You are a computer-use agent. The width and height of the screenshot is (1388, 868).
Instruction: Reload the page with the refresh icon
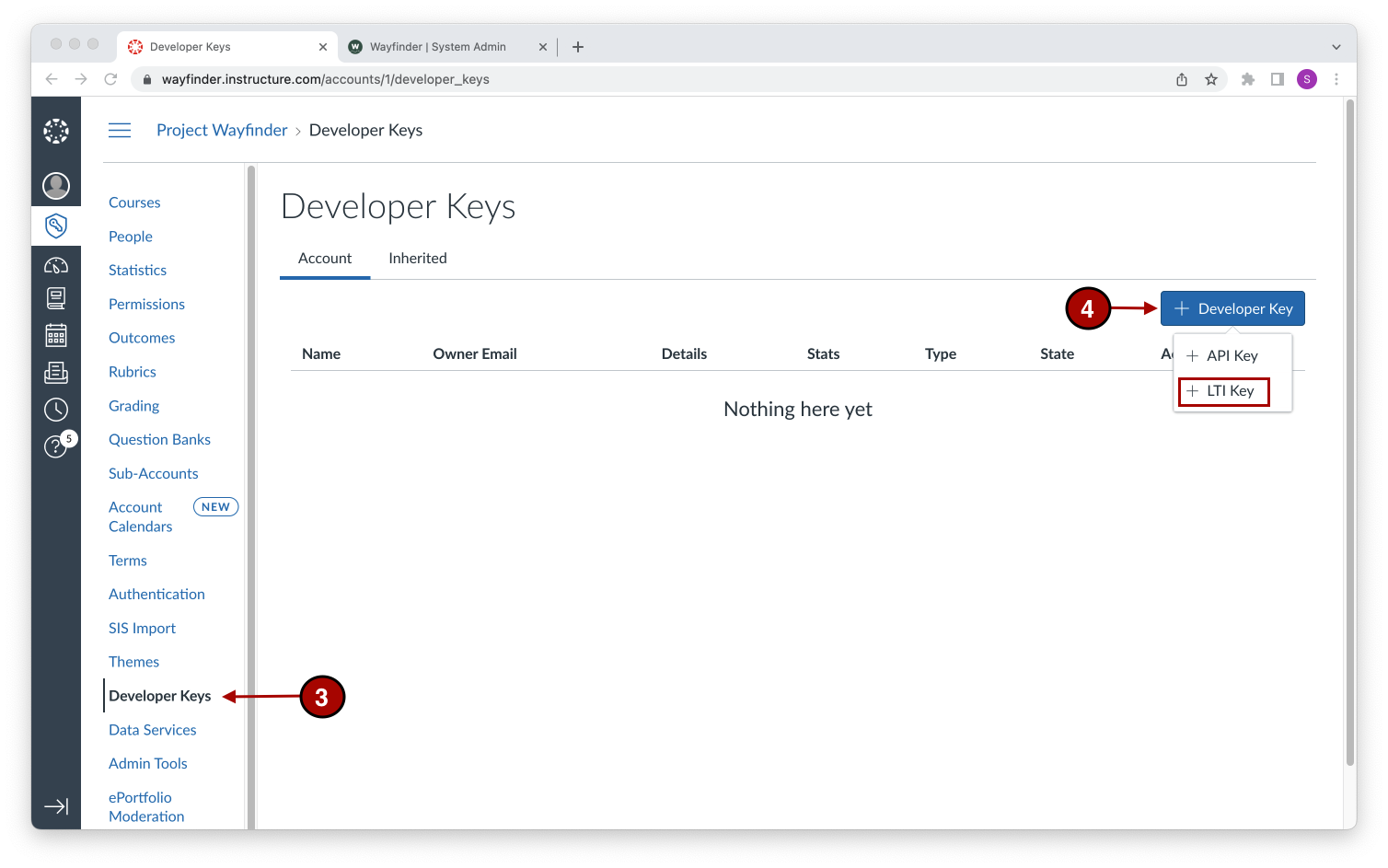pos(110,79)
